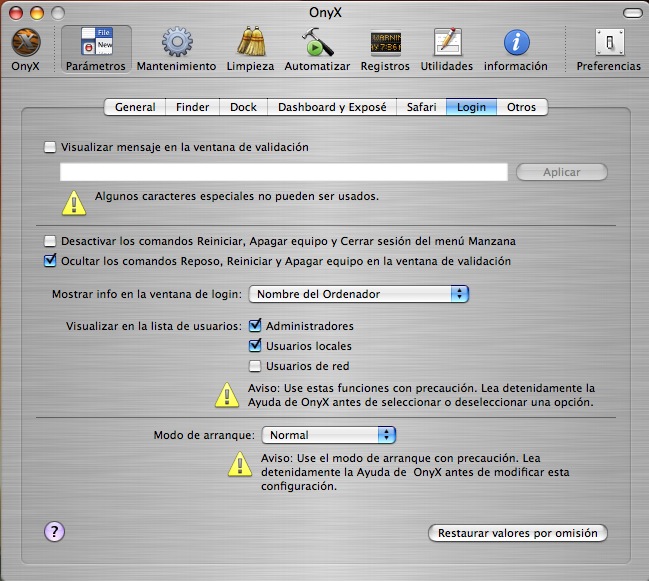Switch to the Safari tab
This screenshot has height=581, width=649.
(421, 107)
